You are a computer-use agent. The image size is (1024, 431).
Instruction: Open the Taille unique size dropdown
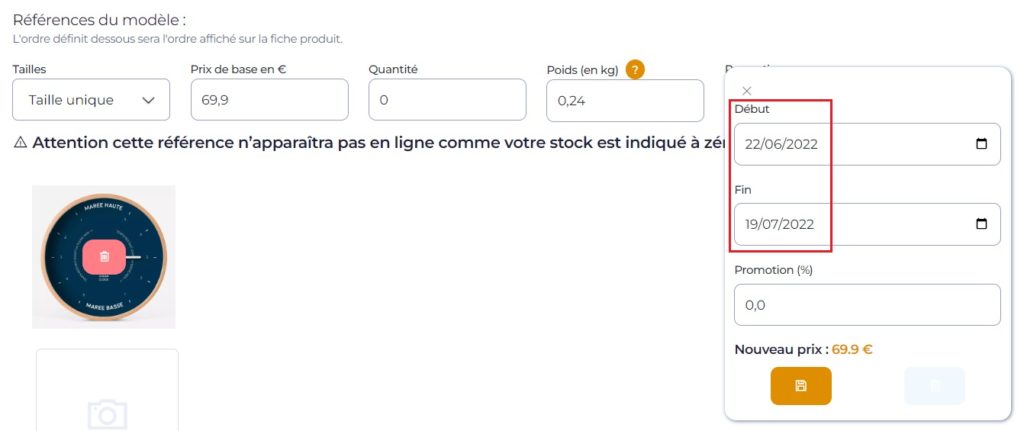(x=91, y=100)
